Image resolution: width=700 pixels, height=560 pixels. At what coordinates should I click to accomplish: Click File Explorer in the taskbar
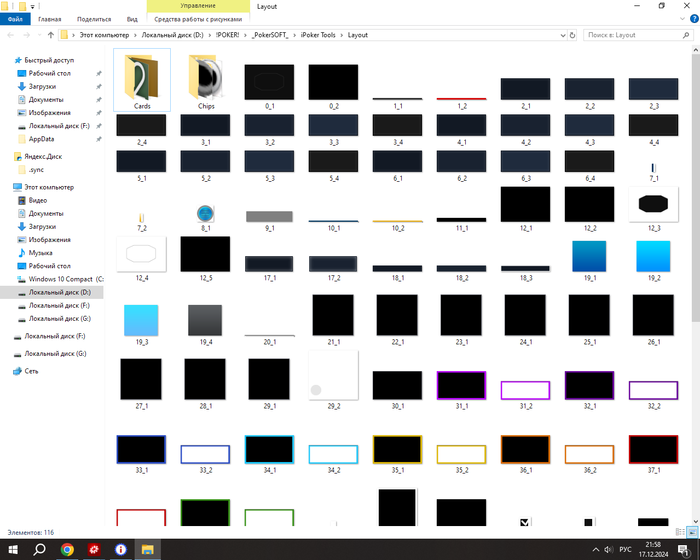click(x=147, y=549)
